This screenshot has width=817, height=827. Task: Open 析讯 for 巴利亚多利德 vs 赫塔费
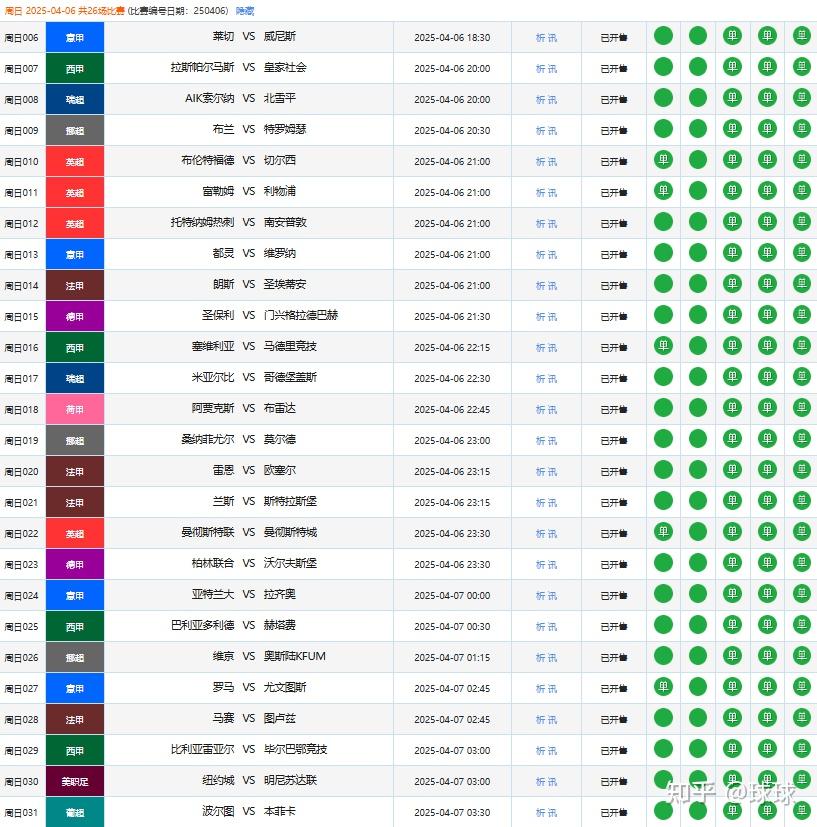(x=546, y=626)
